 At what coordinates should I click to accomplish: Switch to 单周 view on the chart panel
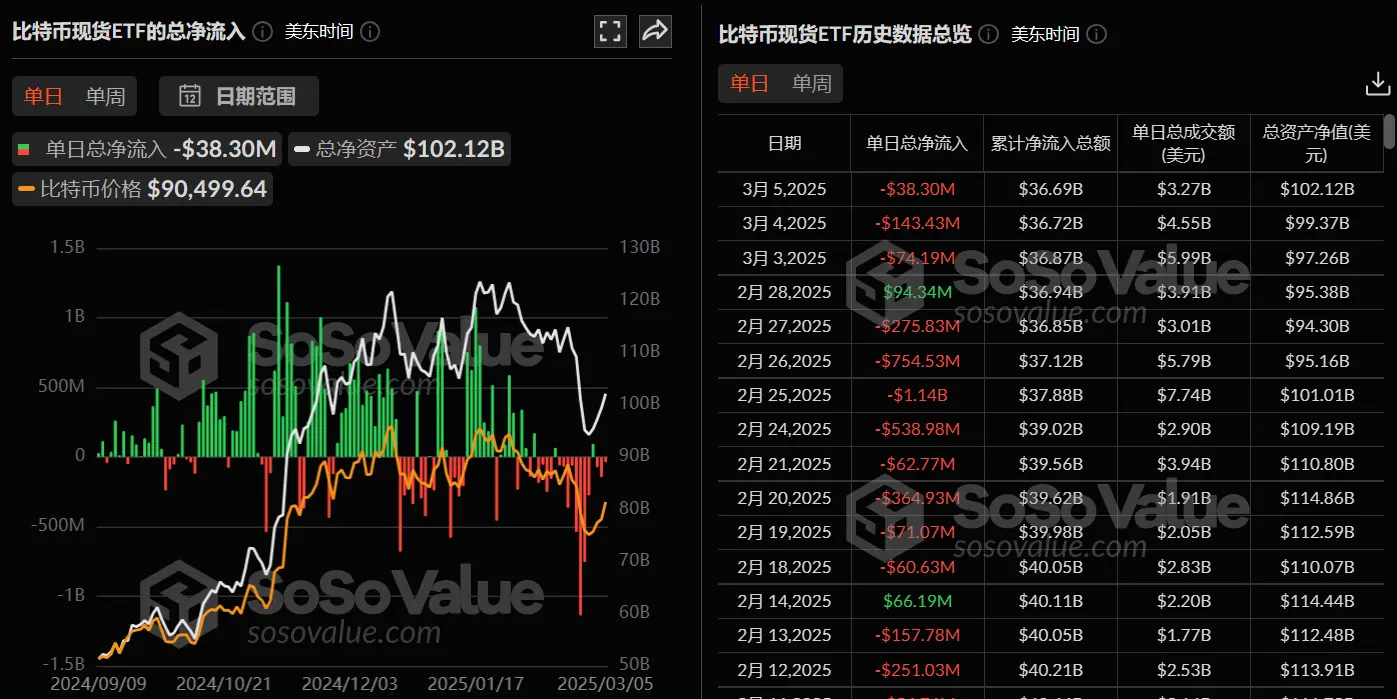point(105,96)
